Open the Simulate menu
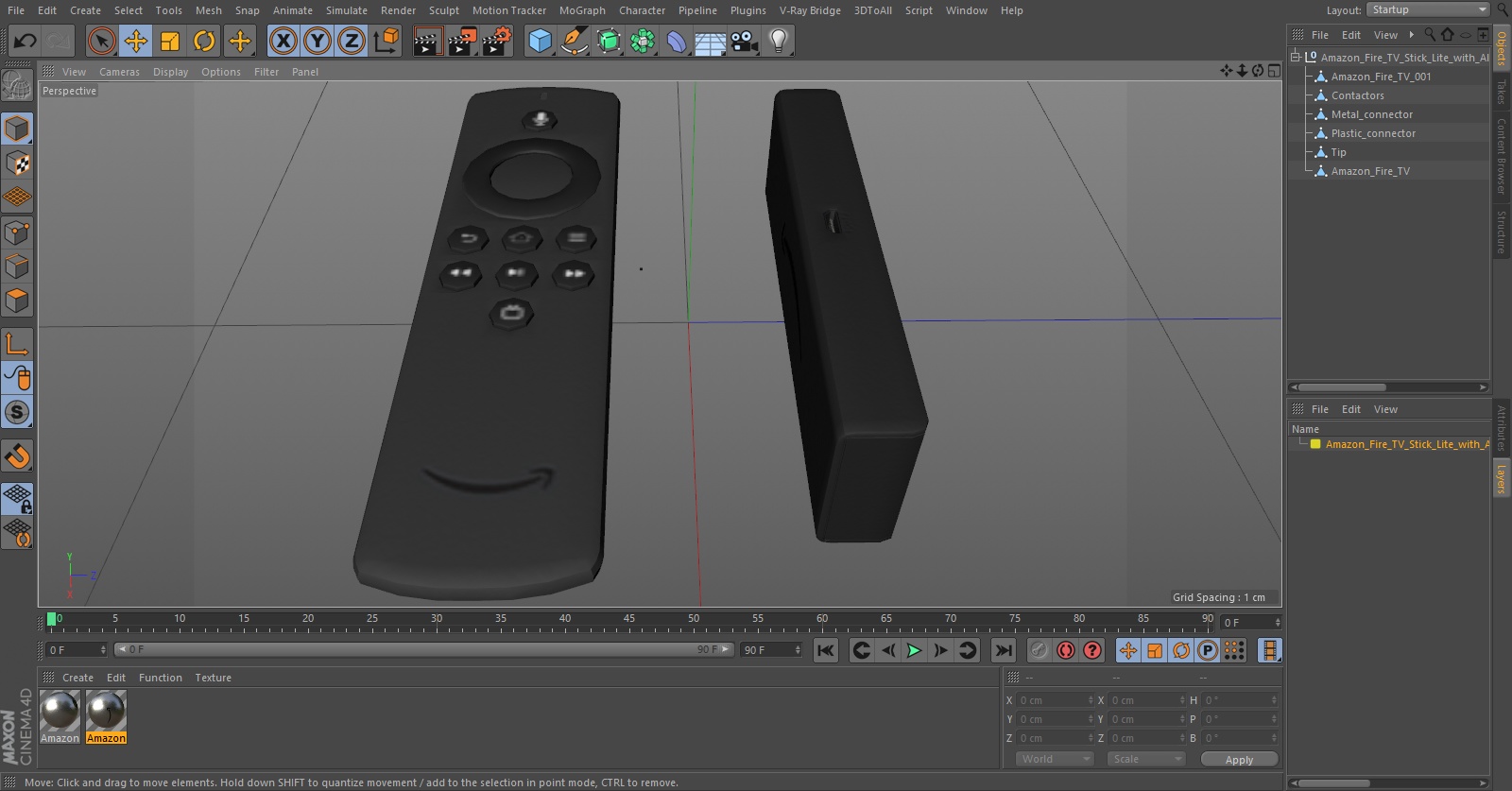 tap(347, 10)
